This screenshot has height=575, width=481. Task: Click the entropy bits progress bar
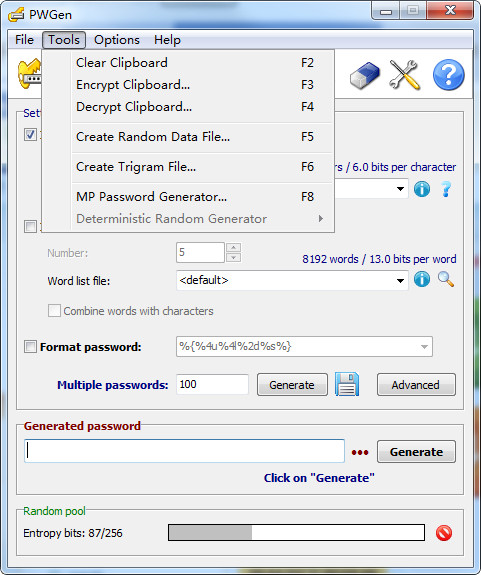(296, 532)
